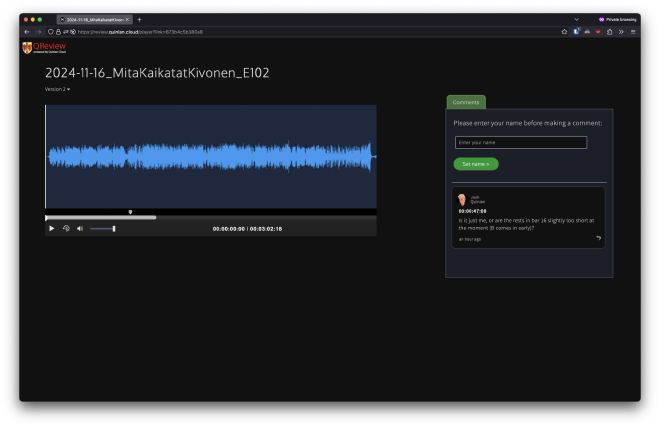Open a new browser tab with plus
This screenshot has width=660, height=427.
[x=139, y=20]
